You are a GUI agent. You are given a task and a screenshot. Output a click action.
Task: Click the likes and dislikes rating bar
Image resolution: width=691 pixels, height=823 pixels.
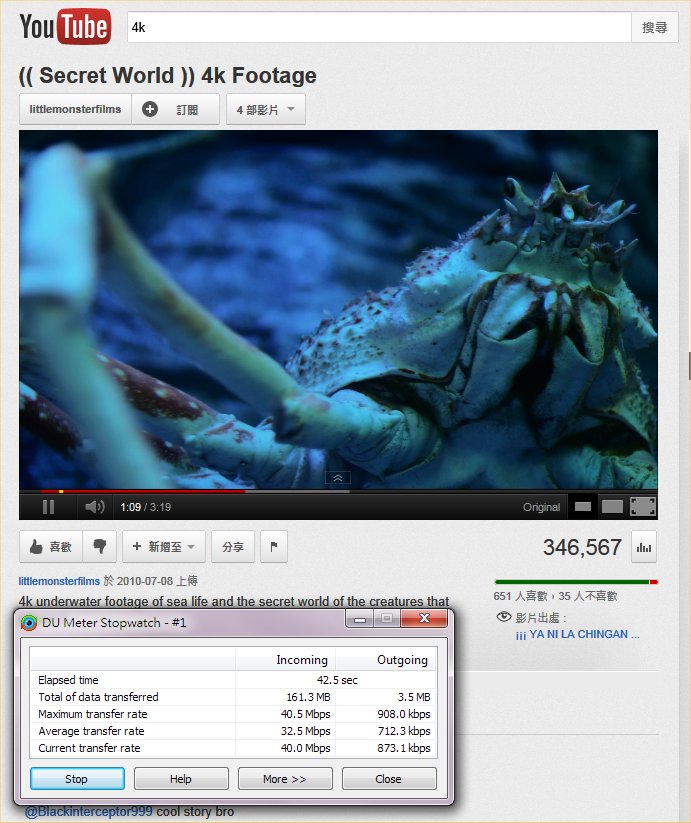(x=576, y=582)
